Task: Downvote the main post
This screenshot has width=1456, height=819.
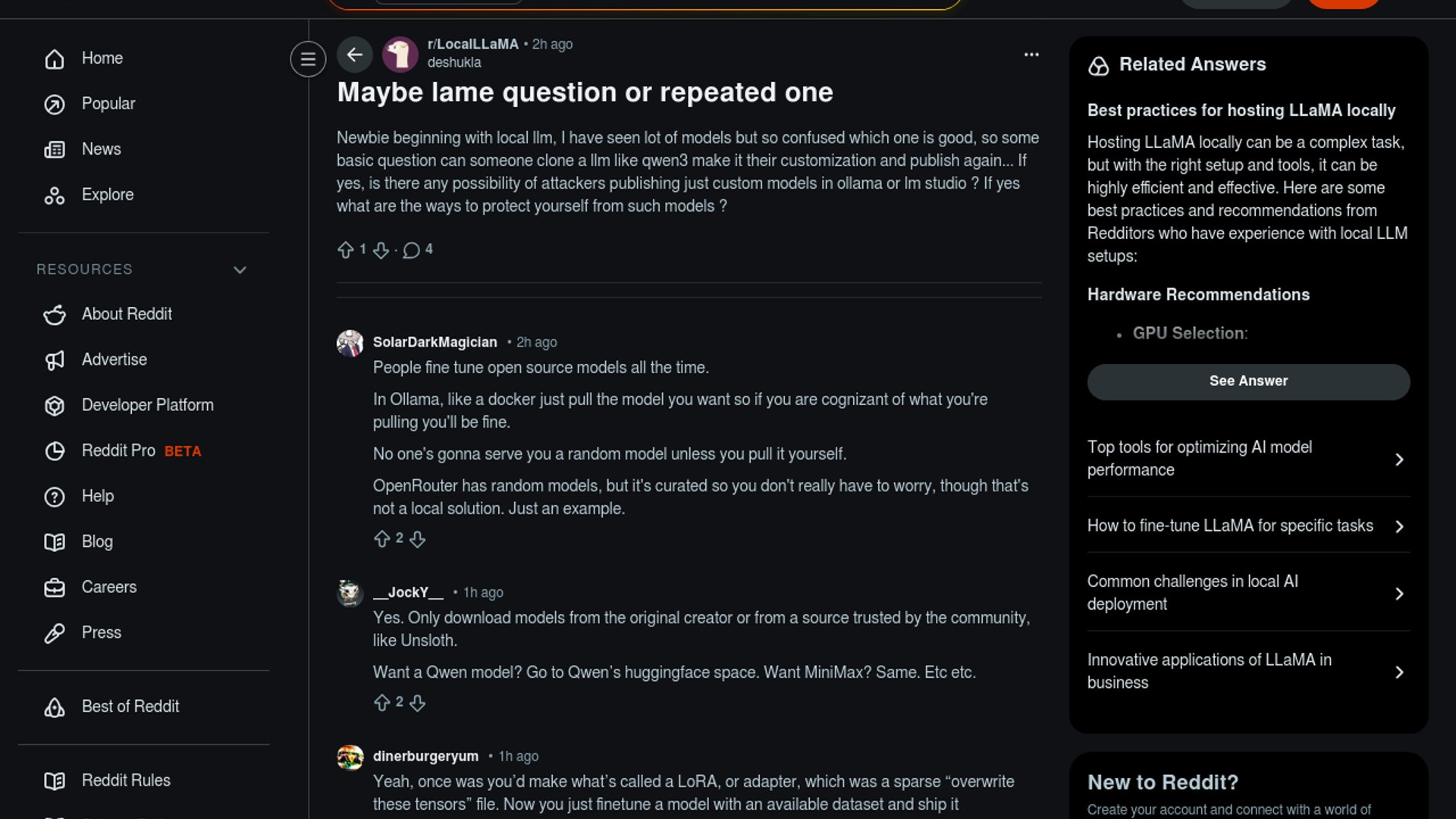Action: pyautogui.click(x=381, y=250)
